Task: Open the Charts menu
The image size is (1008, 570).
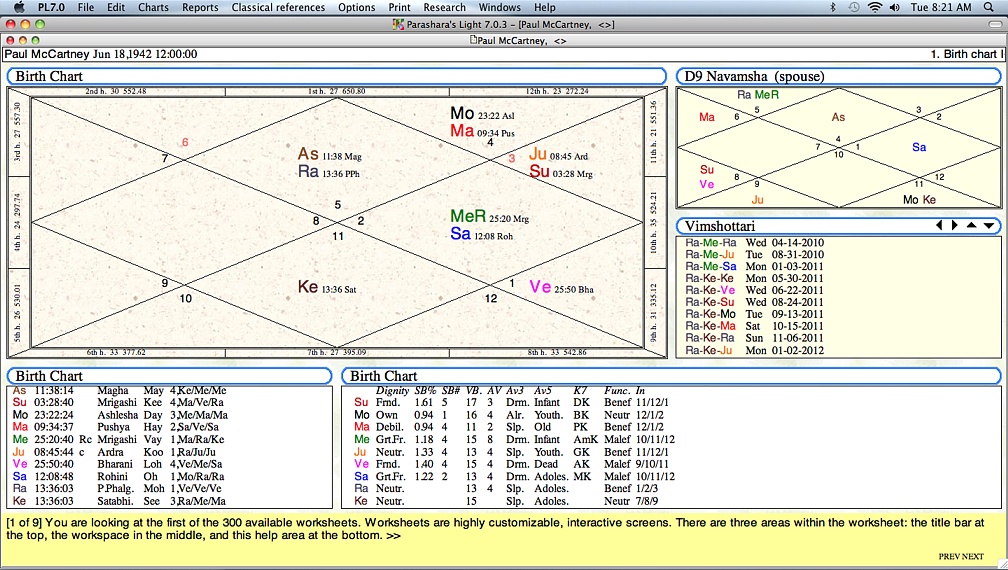Action: tap(153, 7)
